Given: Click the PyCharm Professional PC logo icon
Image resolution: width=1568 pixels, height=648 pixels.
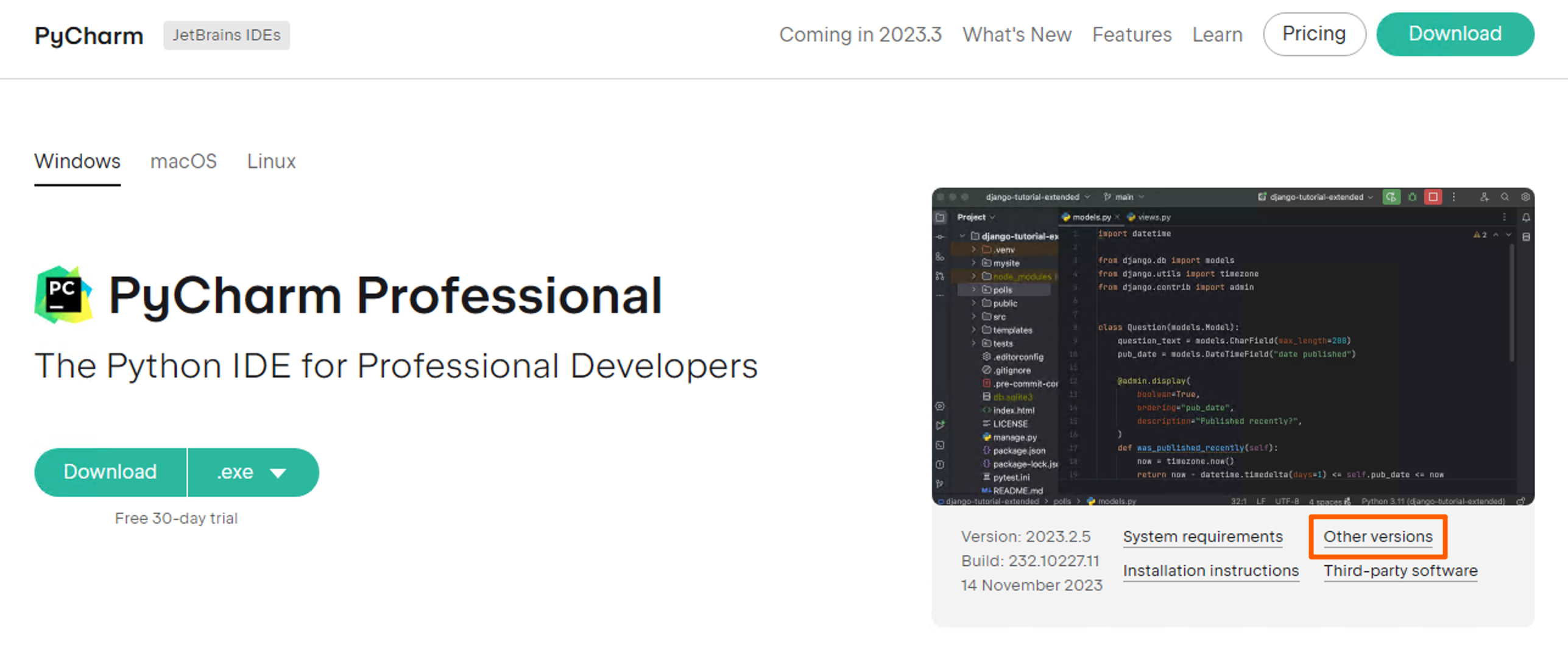Looking at the screenshot, I should point(63,295).
